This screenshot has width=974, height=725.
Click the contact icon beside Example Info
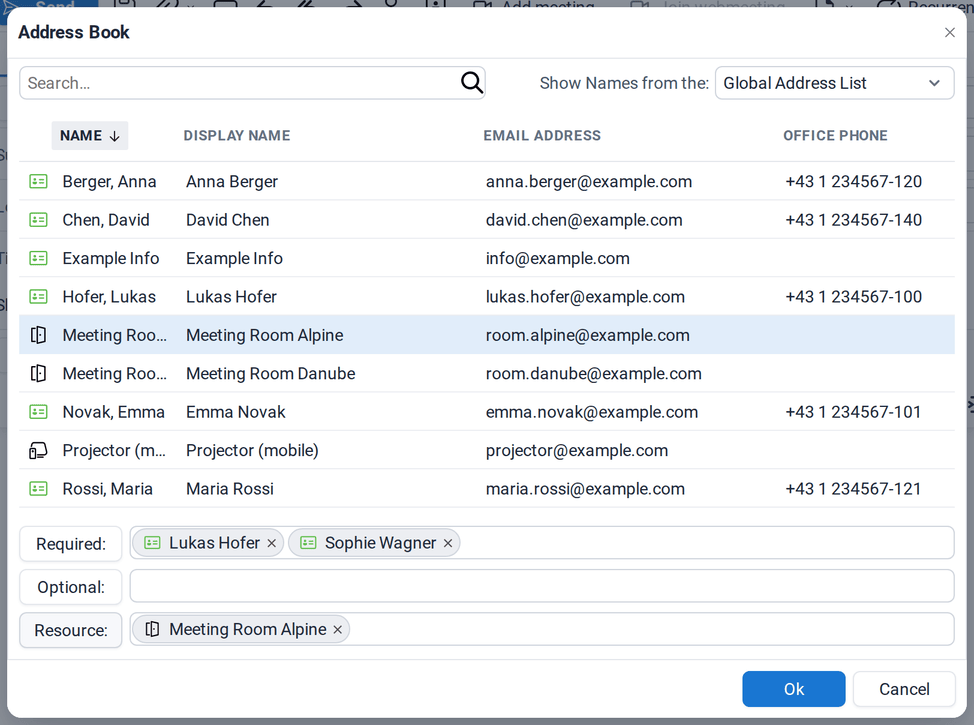pos(39,258)
